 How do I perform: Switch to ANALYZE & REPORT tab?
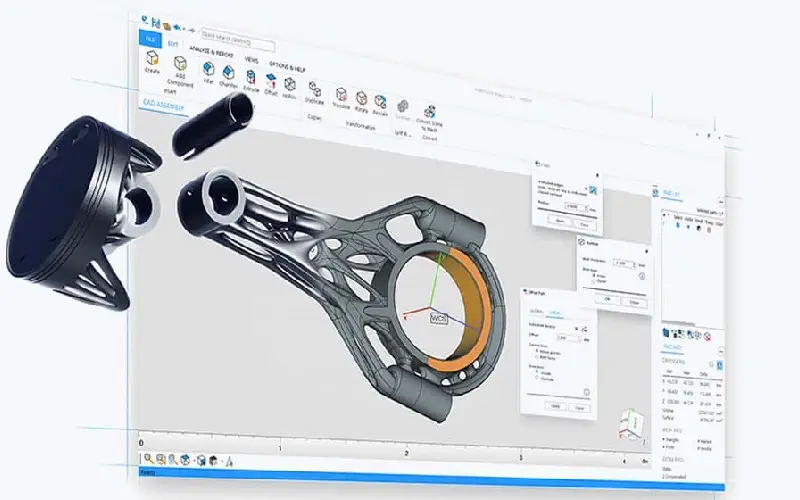click(x=211, y=51)
